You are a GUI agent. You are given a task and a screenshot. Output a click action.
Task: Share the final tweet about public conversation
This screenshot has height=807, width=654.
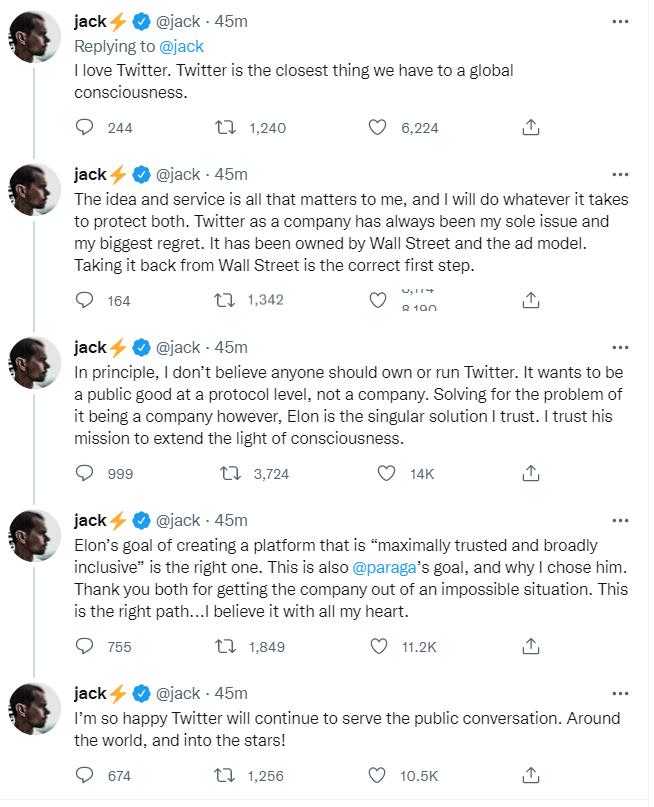tap(531, 775)
